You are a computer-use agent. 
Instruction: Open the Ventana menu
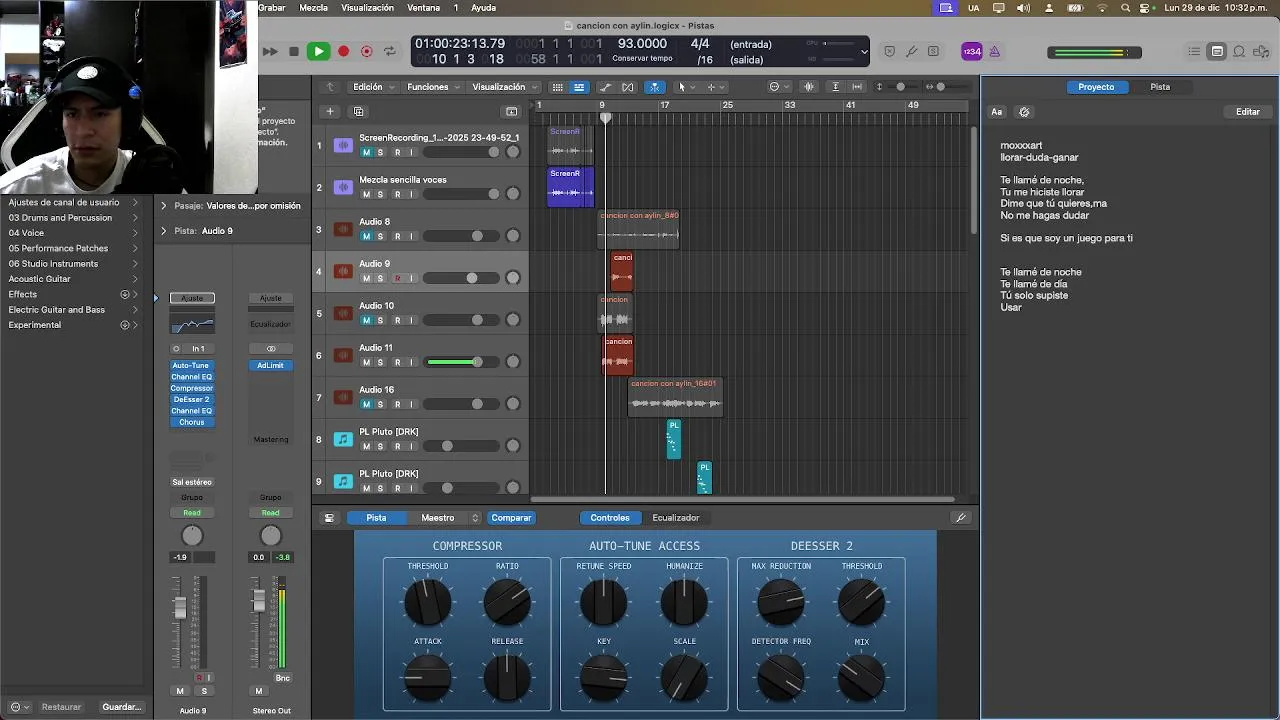424,8
